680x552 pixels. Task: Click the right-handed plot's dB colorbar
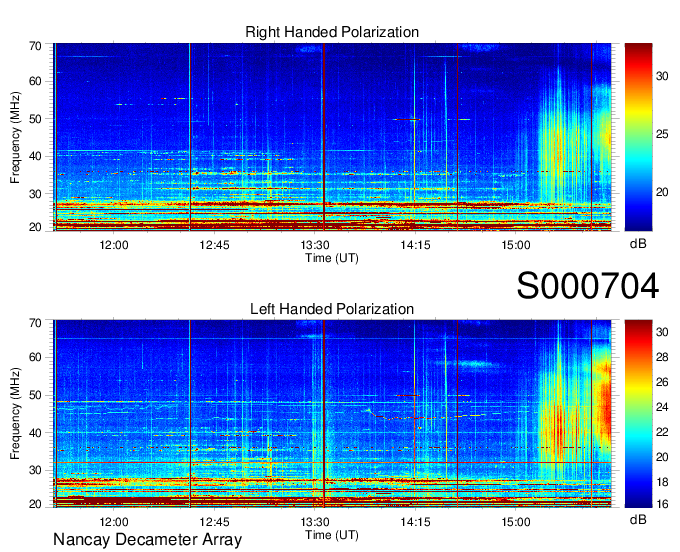(x=638, y=137)
